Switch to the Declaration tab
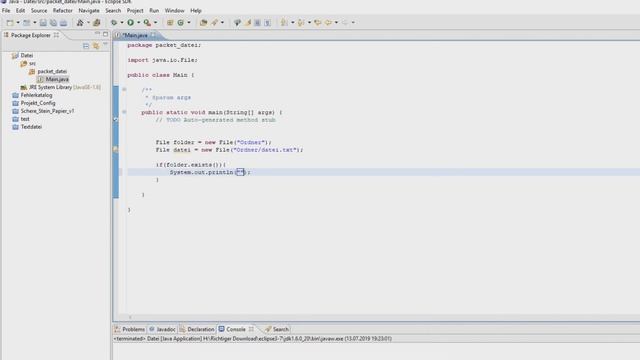The width and height of the screenshot is (640, 360). 197,329
